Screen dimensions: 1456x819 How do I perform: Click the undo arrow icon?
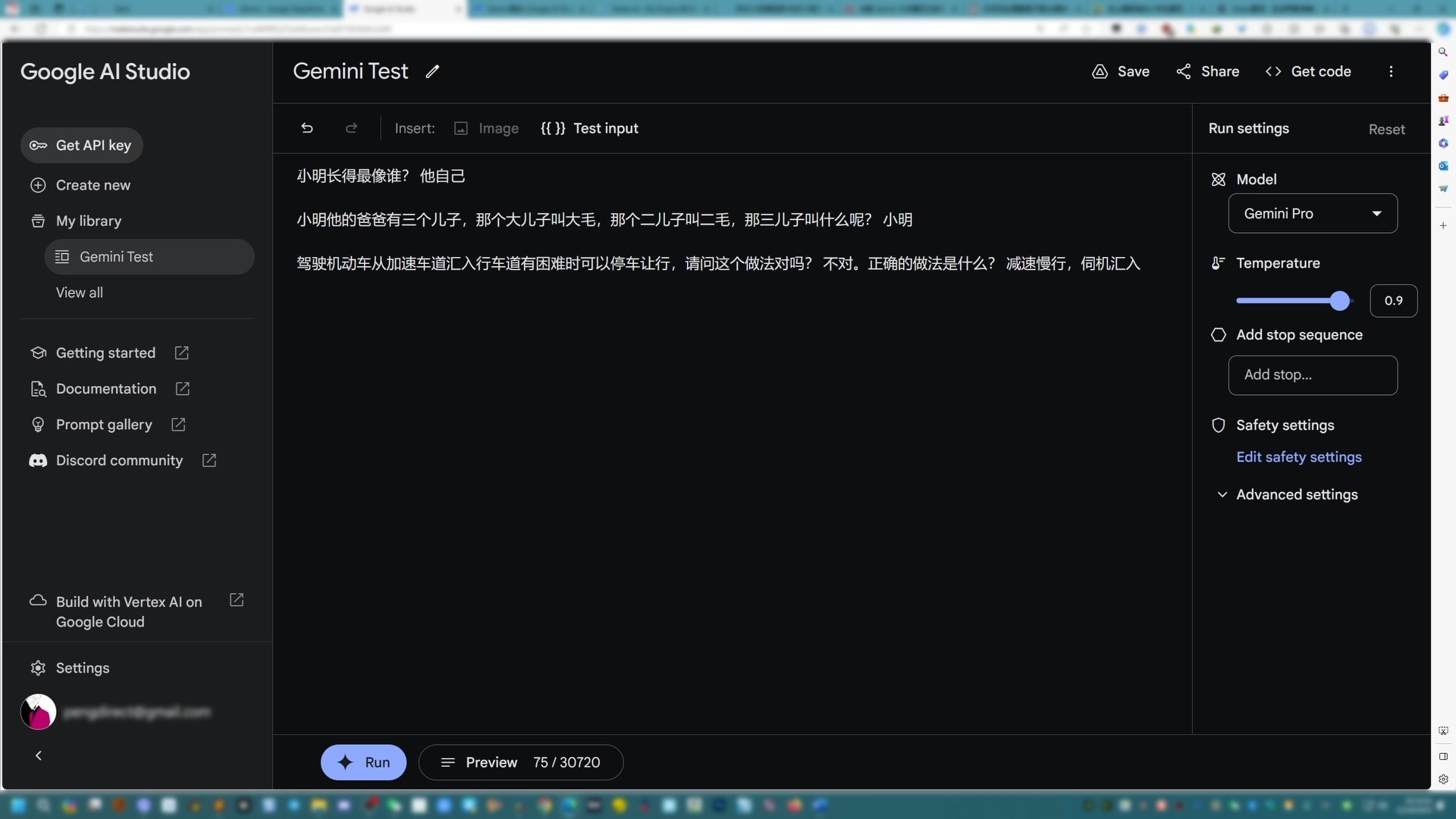307,128
